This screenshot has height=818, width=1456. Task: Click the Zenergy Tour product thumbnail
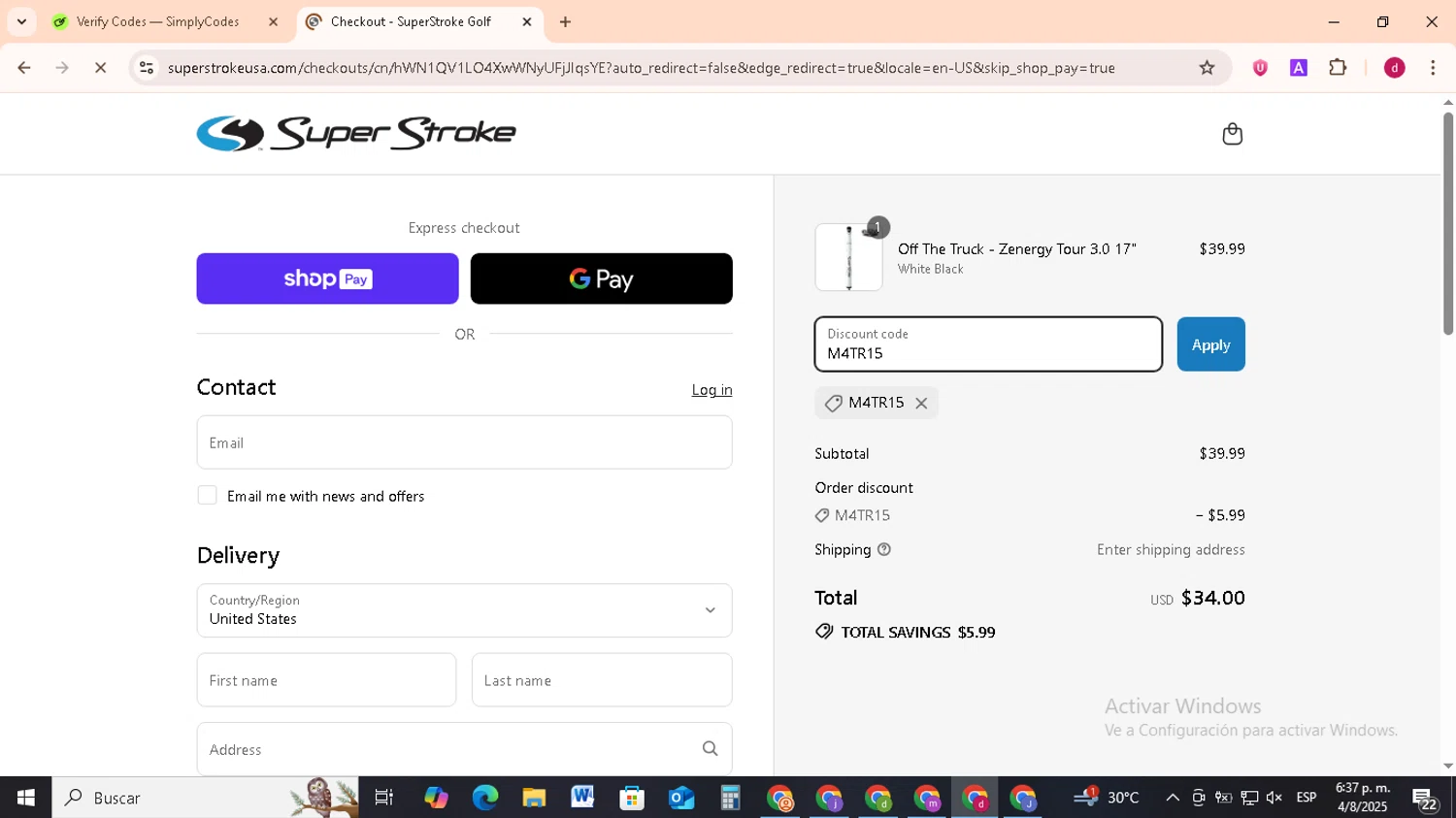[x=848, y=257]
